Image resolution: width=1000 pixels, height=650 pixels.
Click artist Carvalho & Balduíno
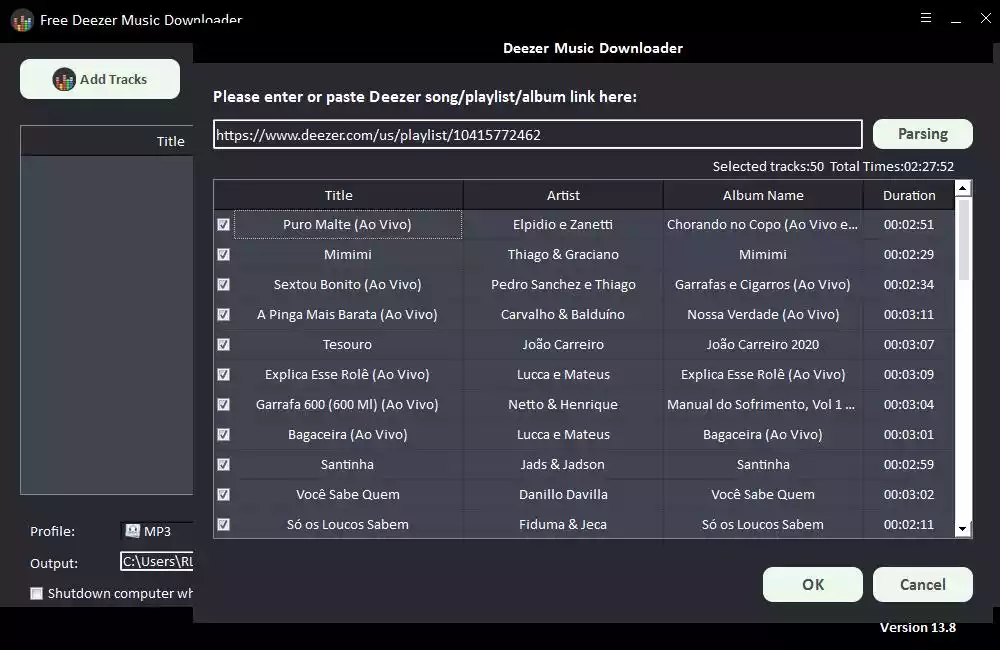(x=562, y=314)
